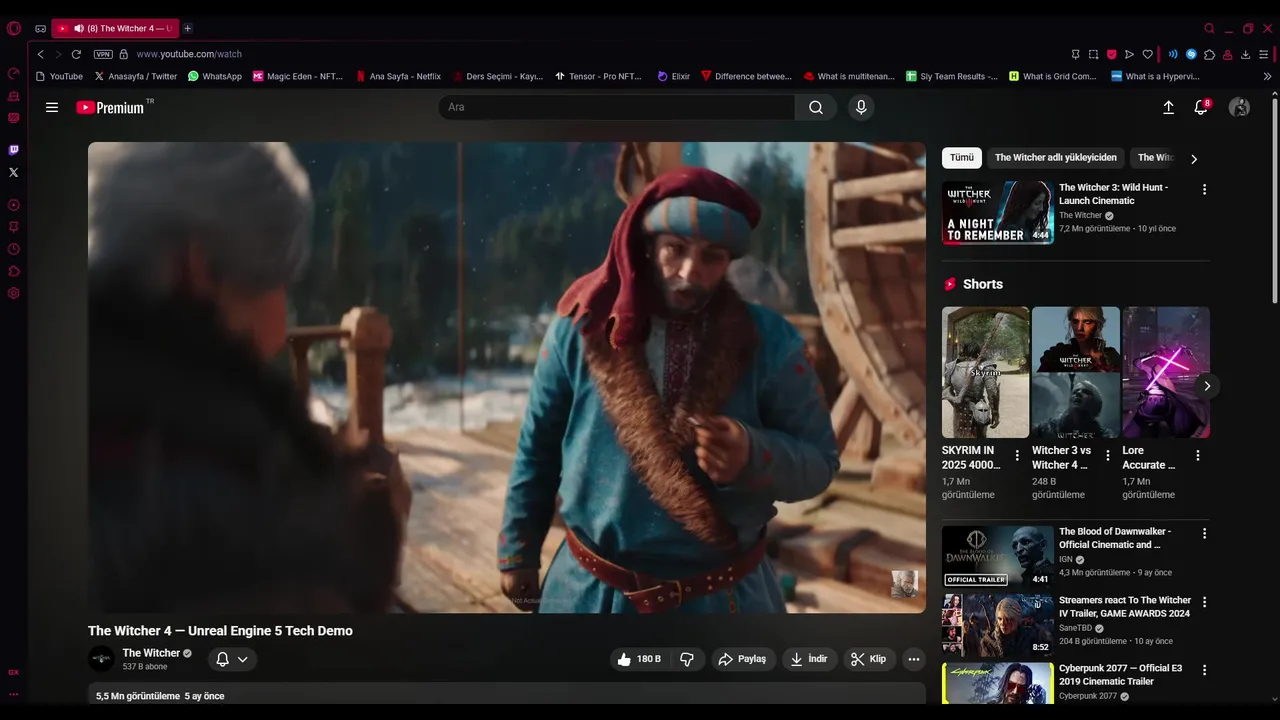Viewport: 1280px width, 720px height.
Task: Open the YouTube account avatar menu
Action: [1239, 107]
